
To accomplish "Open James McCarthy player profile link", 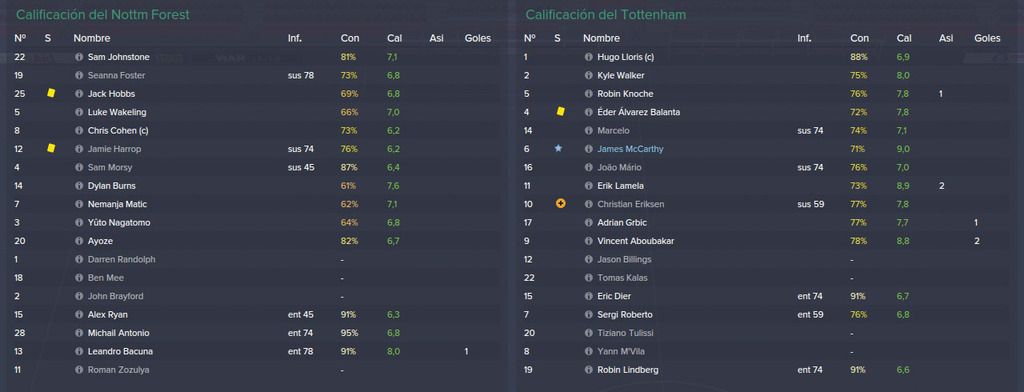I will tap(630, 149).
